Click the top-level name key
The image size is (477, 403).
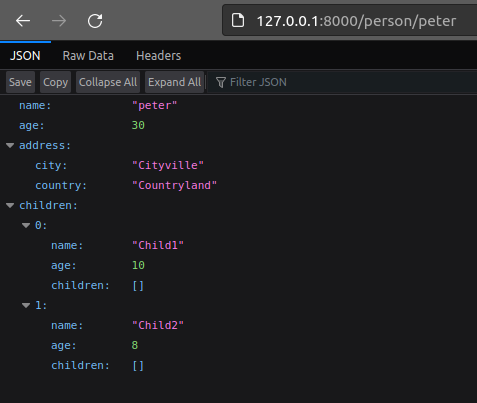click(x=35, y=105)
